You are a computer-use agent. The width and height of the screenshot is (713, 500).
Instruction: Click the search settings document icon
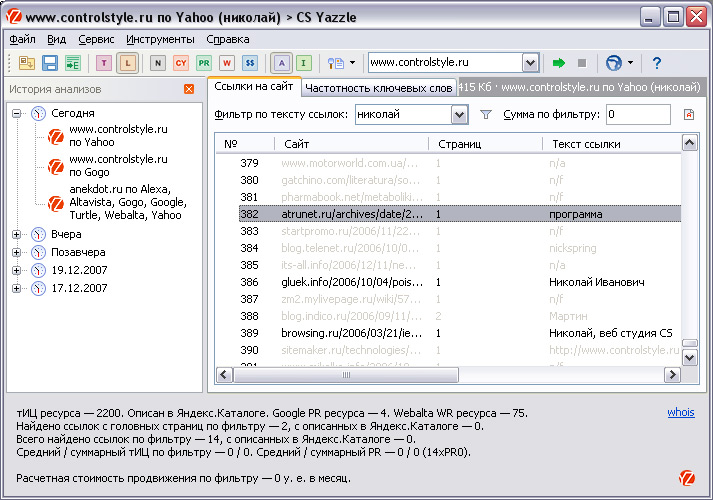coord(336,63)
